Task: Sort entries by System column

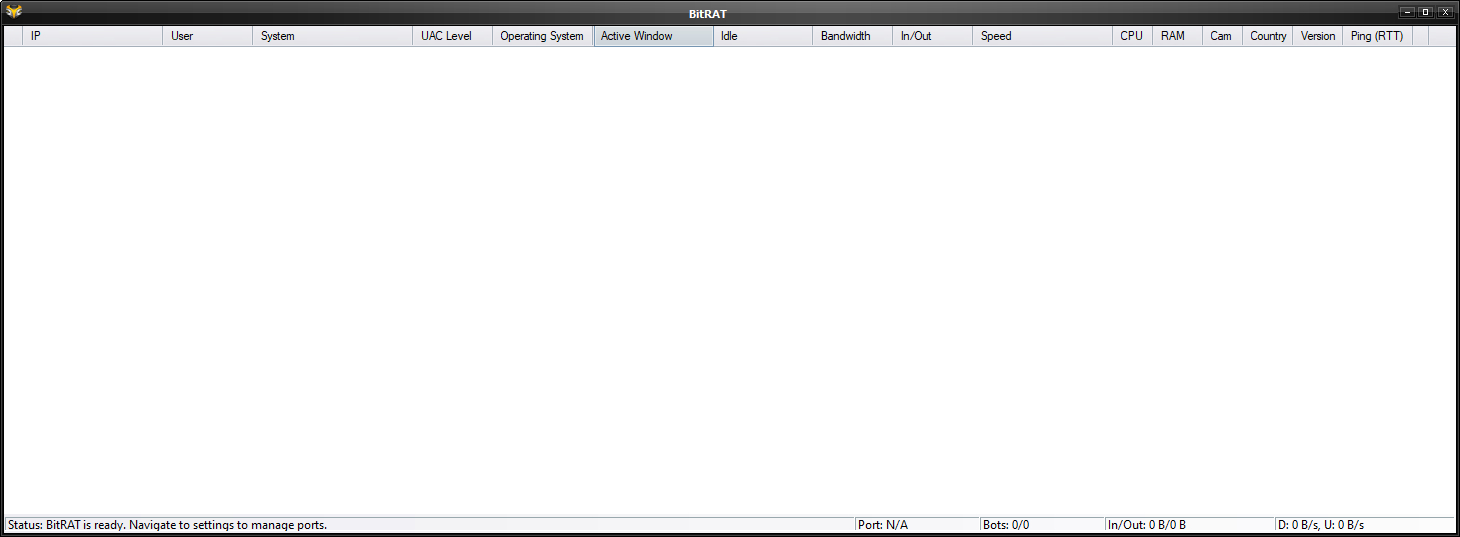Action: point(332,36)
